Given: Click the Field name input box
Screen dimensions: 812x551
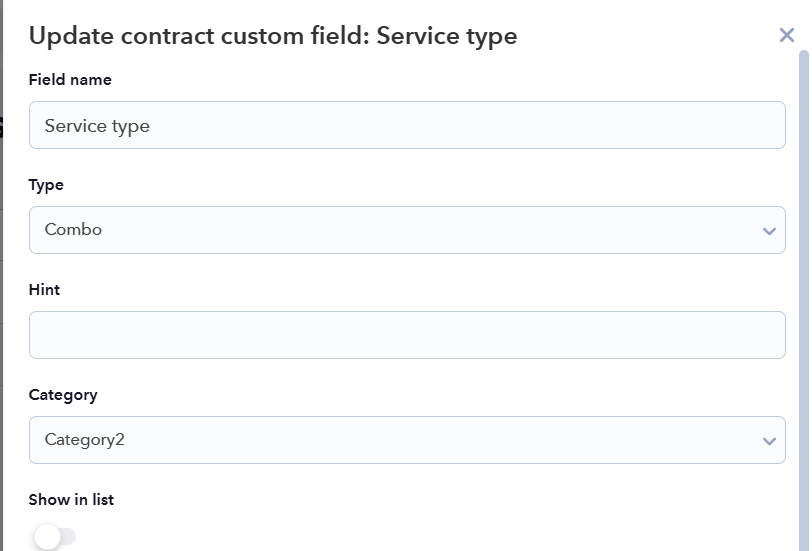Looking at the screenshot, I should pyautogui.click(x=407, y=125).
